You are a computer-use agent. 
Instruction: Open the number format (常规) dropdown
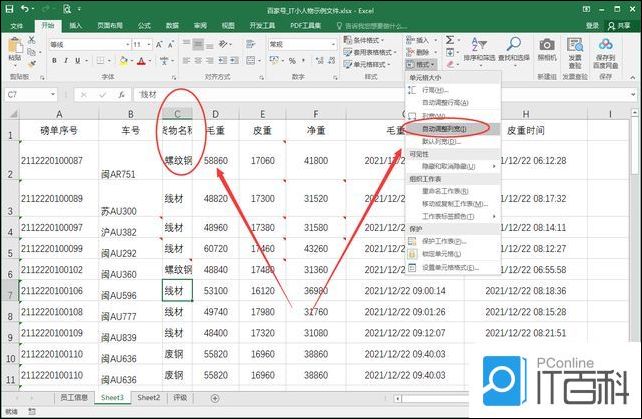[x=333, y=44]
